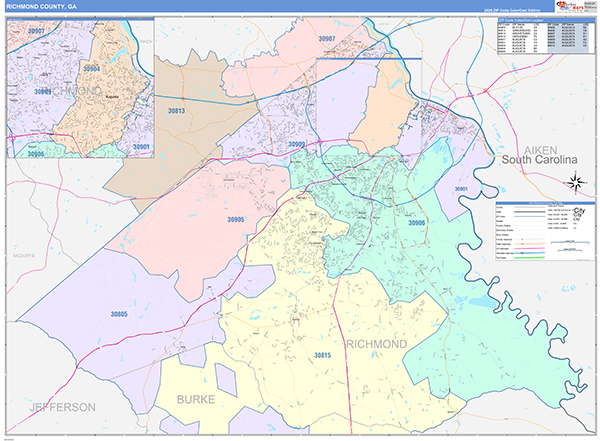Click the 30901 label in the inset map
This screenshot has height=441, width=600.
pos(141,147)
